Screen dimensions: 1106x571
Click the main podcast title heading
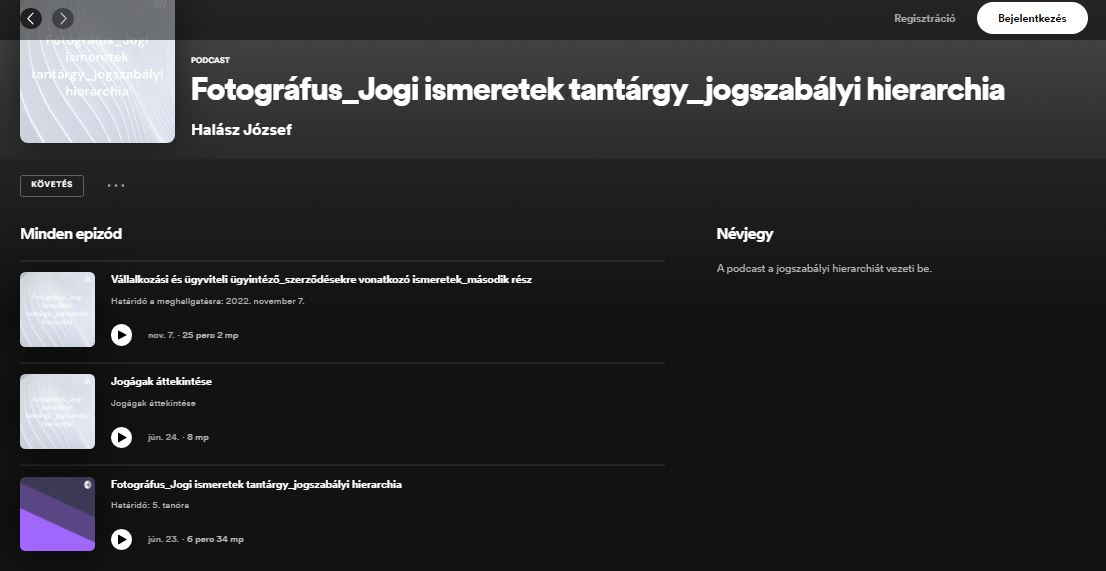[x=597, y=91]
